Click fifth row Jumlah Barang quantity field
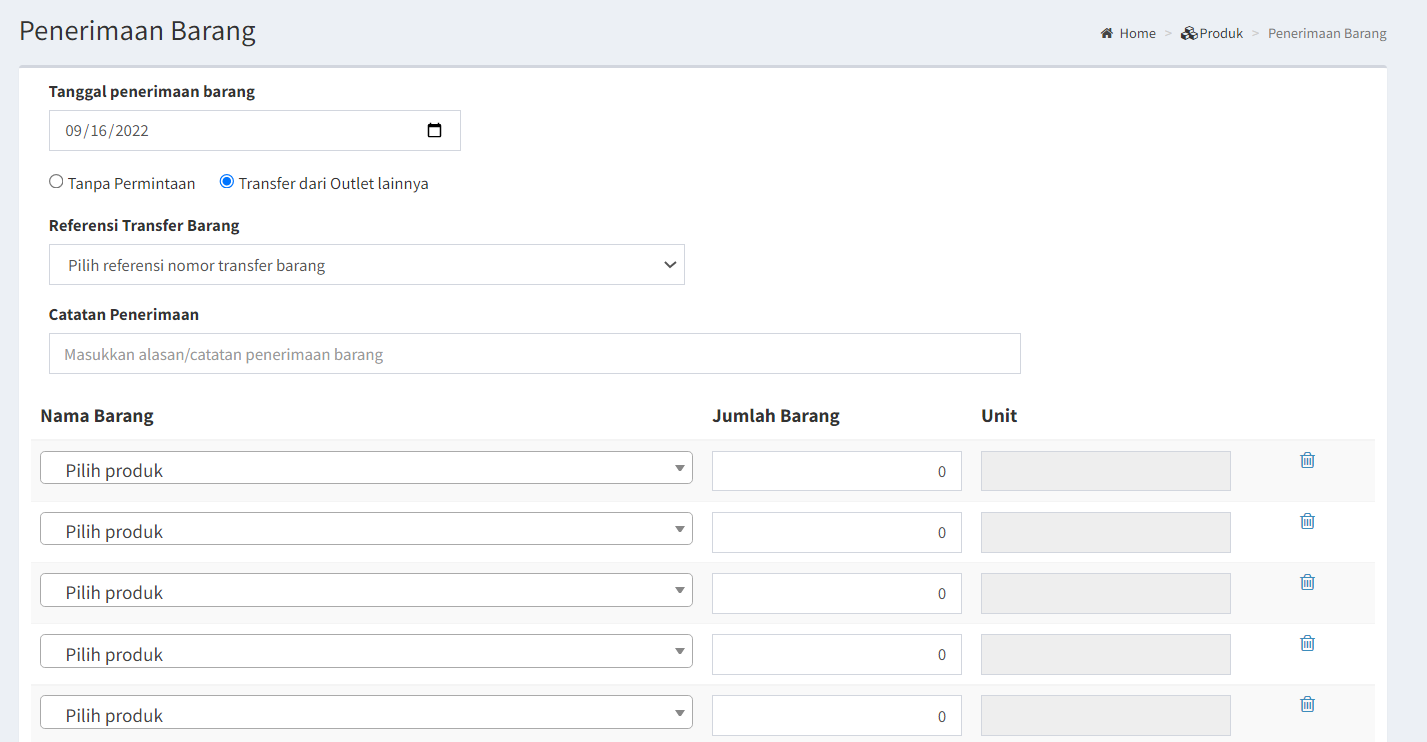This screenshot has height=742, width=1427. [837, 715]
